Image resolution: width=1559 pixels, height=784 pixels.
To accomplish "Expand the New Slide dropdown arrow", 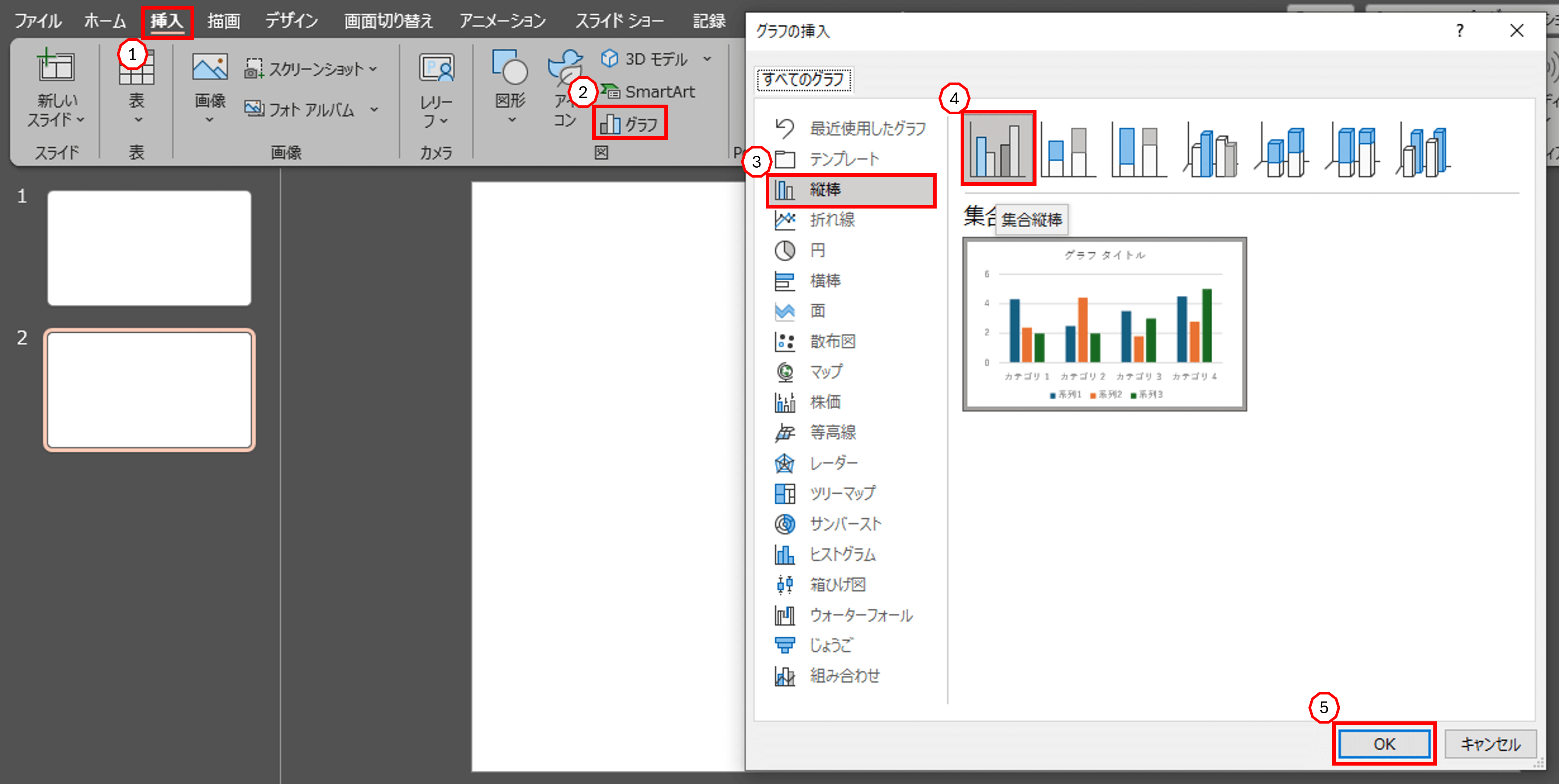I will coord(80,120).
